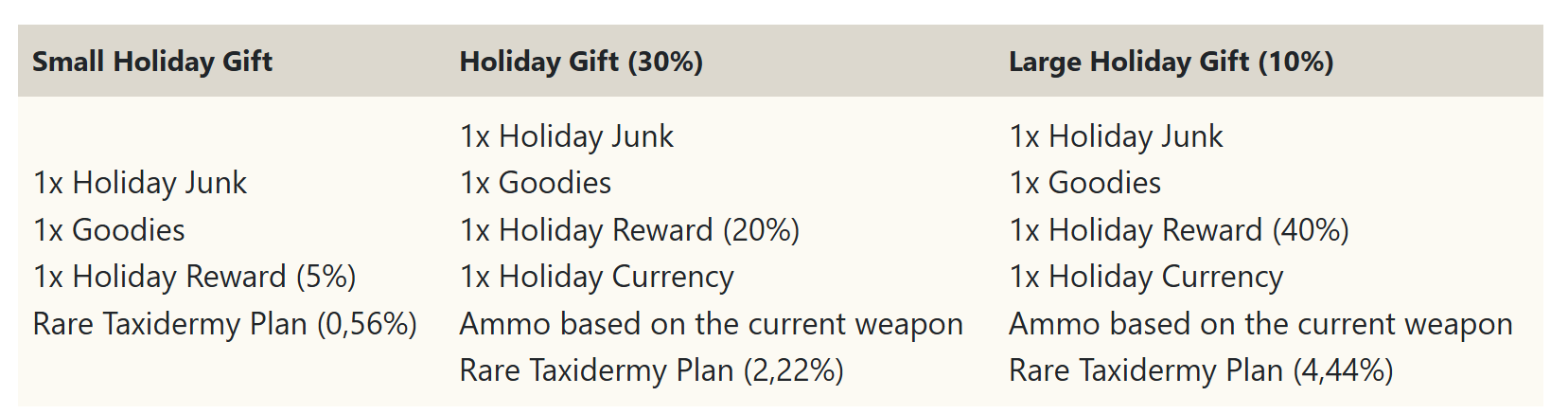This screenshot has height=414, width=1568.
Task: Click Large Gift column's ammo based line
Action: pos(1260,324)
